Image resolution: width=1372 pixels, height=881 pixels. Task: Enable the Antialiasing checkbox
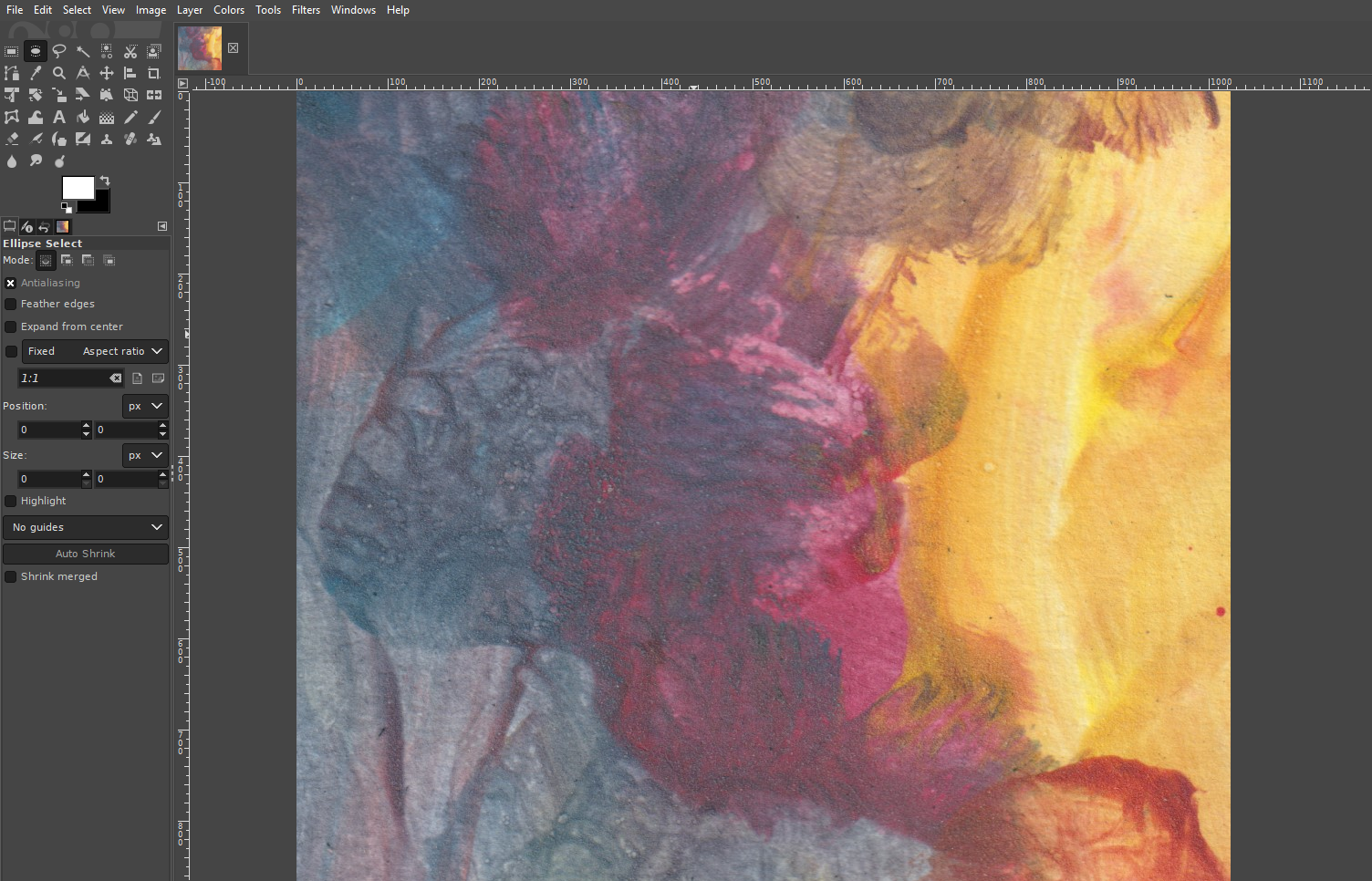[x=11, y=283]
